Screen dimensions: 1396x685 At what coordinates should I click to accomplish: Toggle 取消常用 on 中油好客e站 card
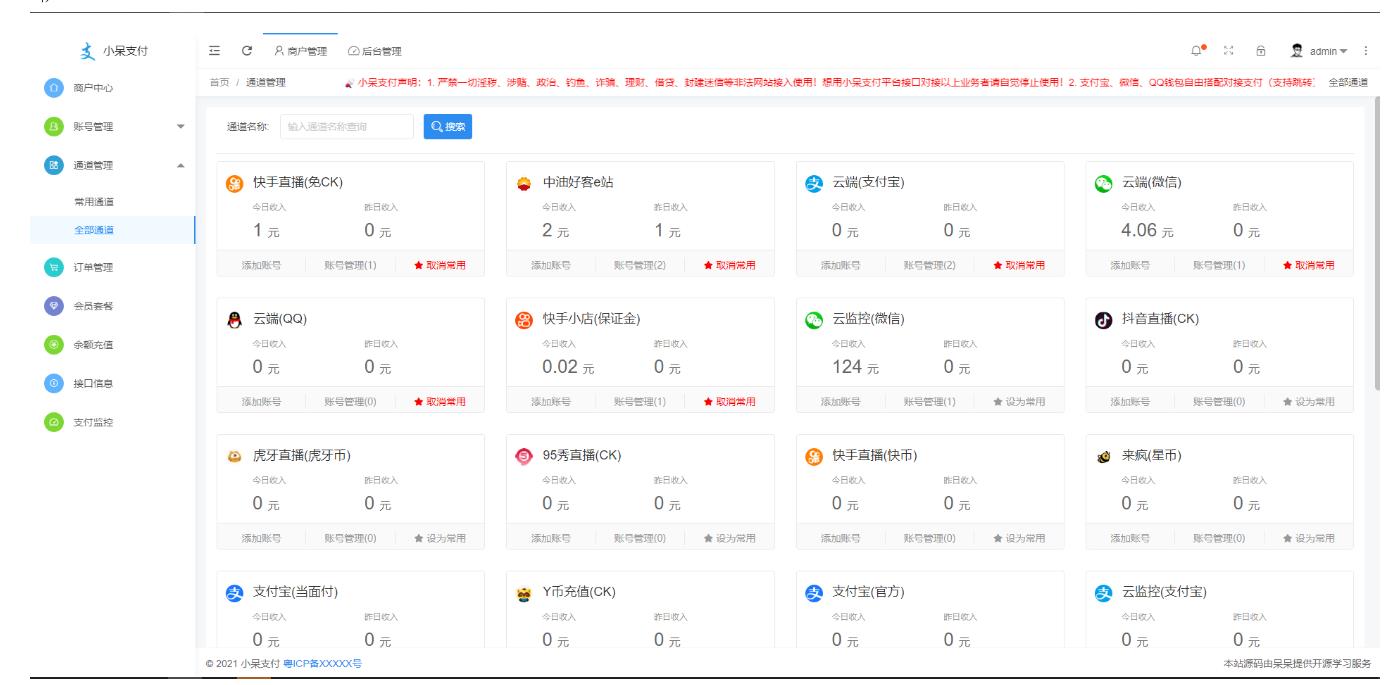(x=729, y=265)
